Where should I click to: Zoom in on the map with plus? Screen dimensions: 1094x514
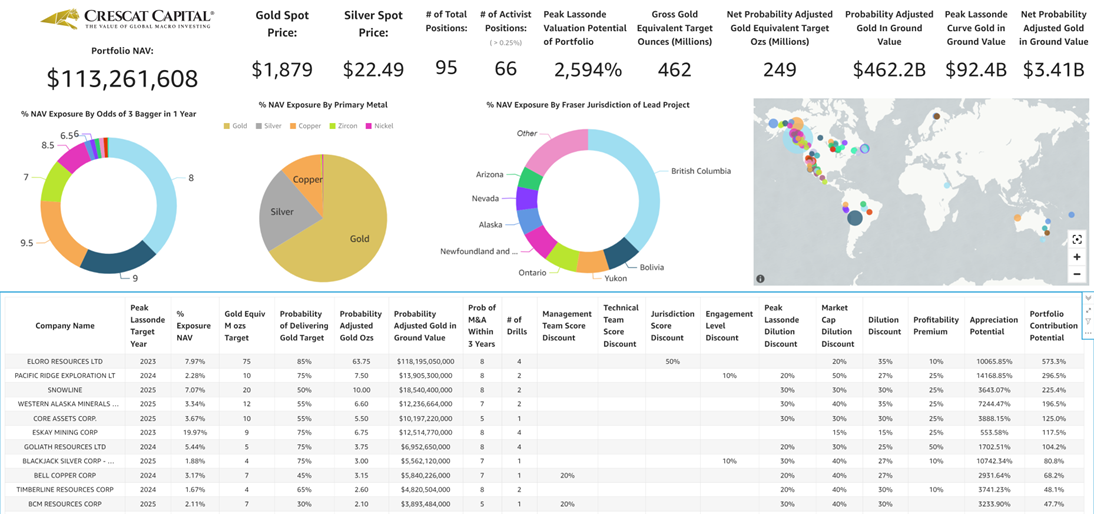(1077, 257)
